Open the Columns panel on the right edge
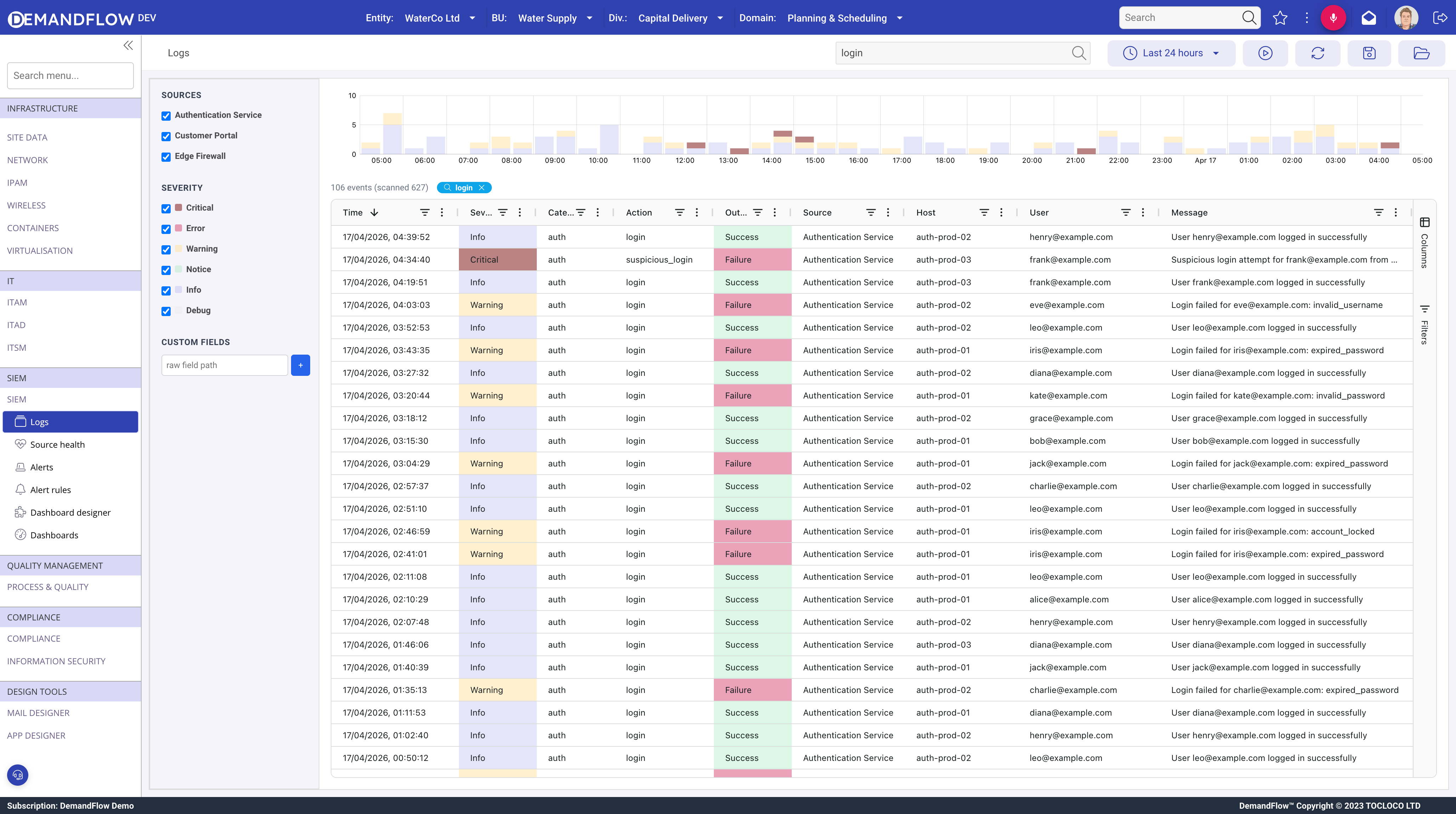This screenshot has height=814, width=1456. (x=1425, y=243)
